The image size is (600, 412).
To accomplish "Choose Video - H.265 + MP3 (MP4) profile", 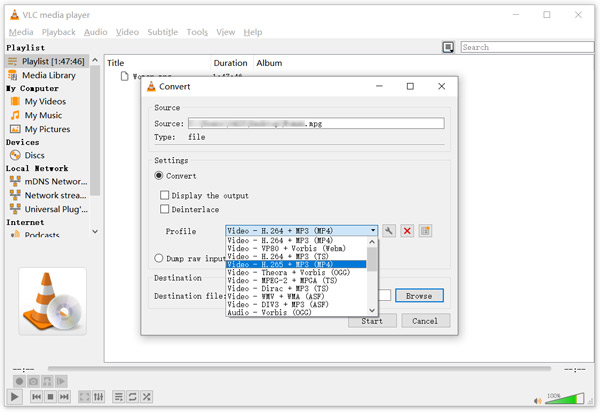I will [296, 264].
